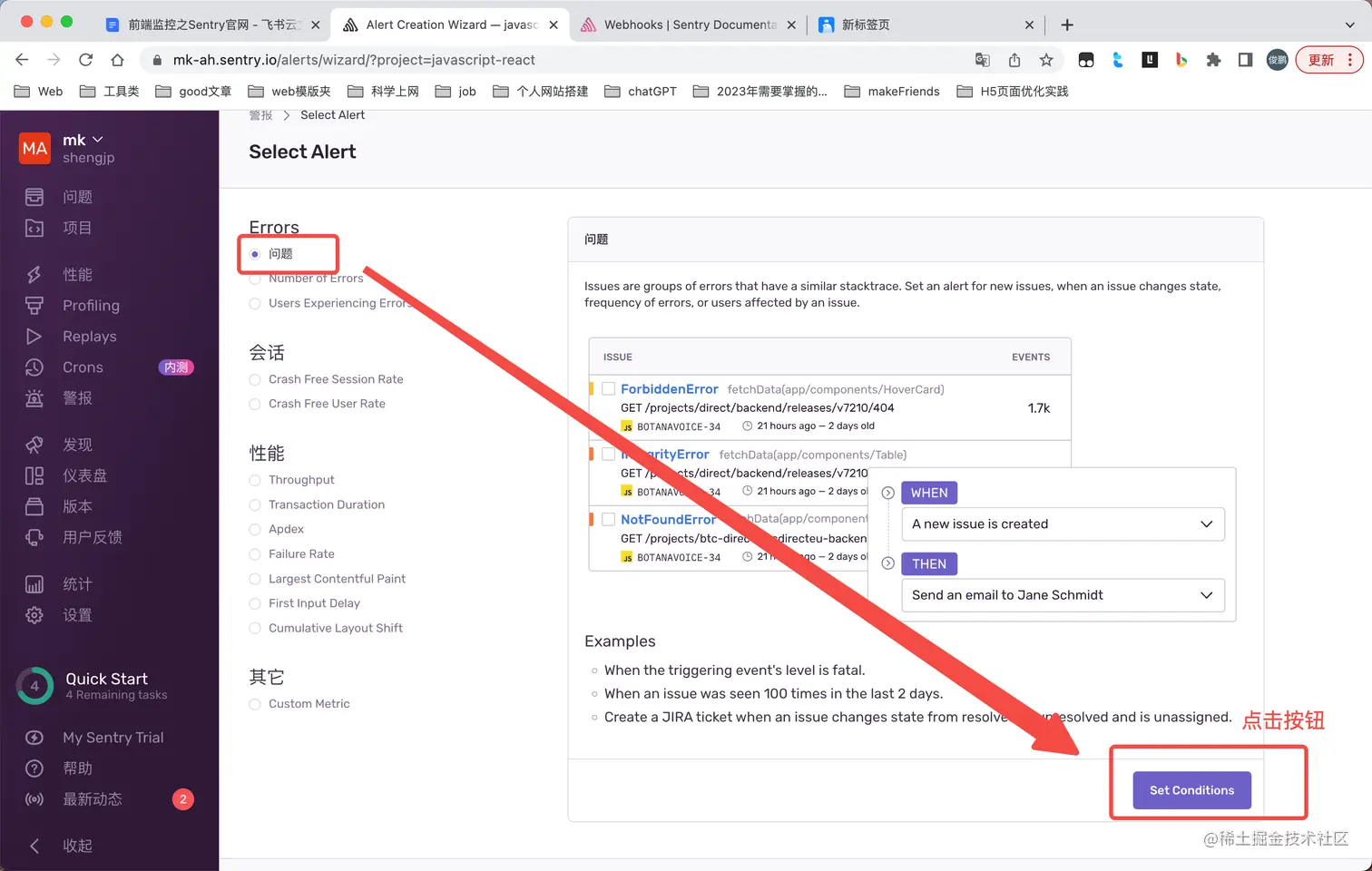Switch to the Webhooks Sentry Documentation tab
Viewport: 1372px width, 871px height.
coord(690,24)
